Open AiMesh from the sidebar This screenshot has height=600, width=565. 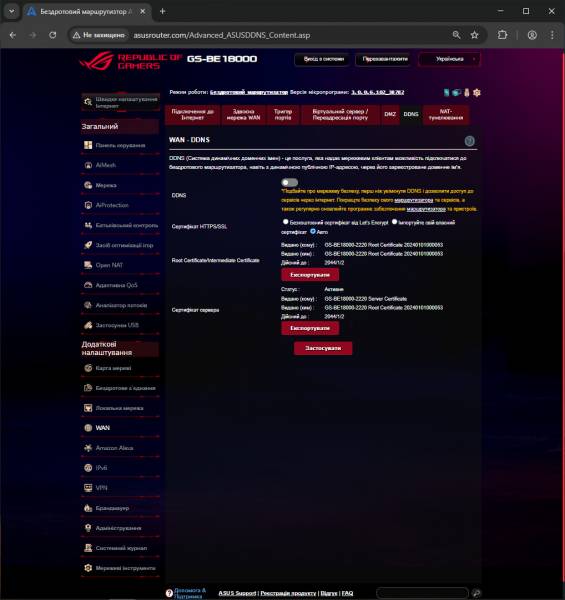120,165
